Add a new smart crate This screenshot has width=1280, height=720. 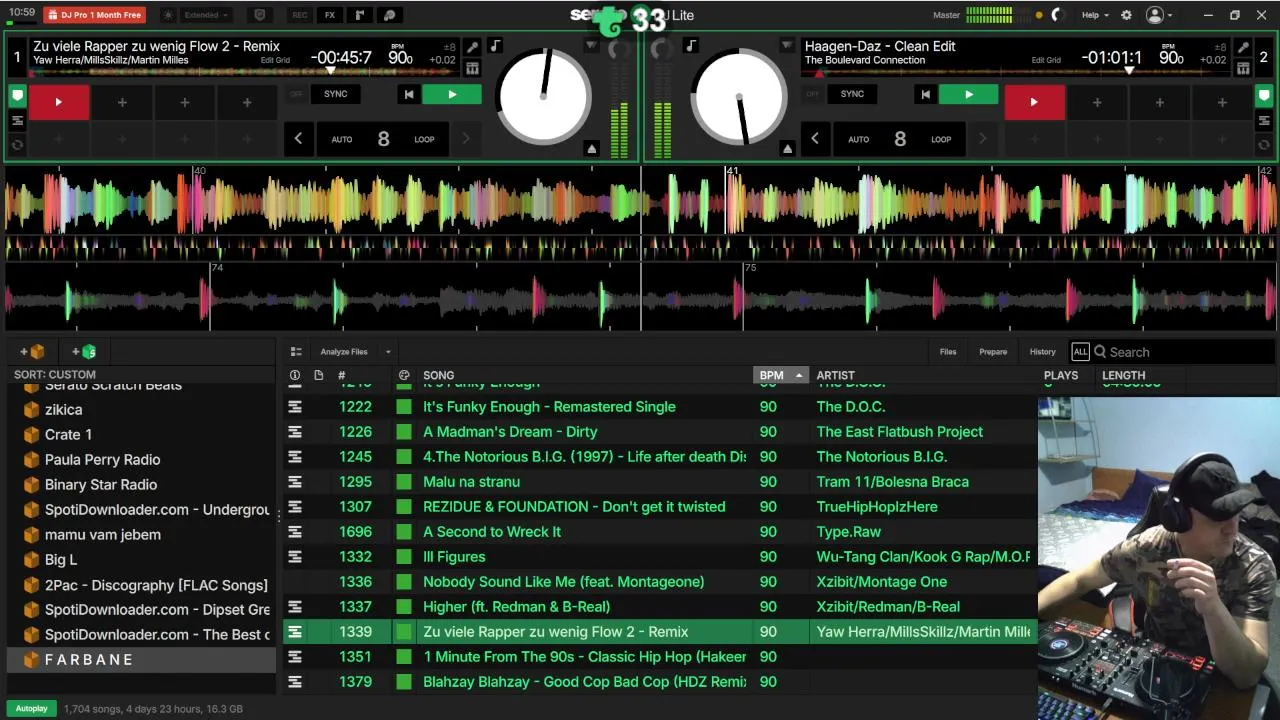click(x=84, y=352)
